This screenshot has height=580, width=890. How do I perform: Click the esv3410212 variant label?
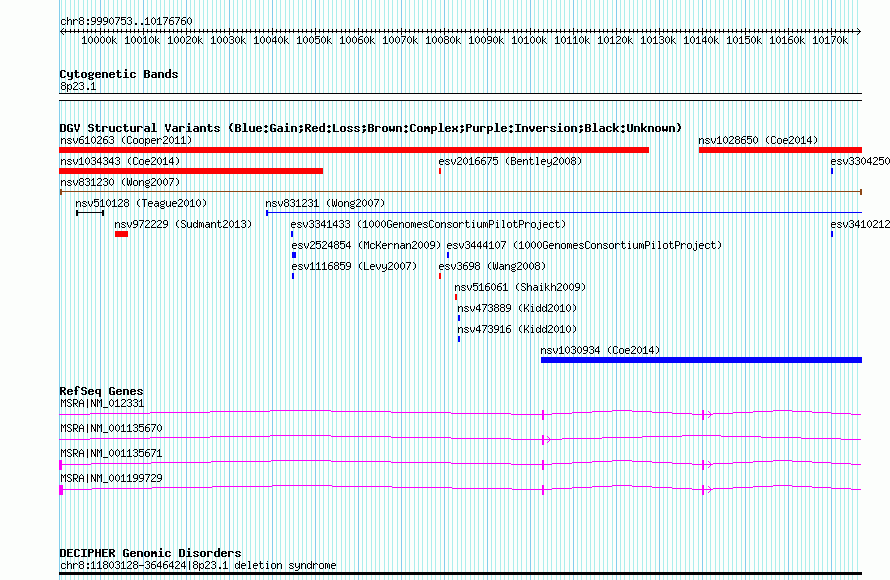pyautogui.click(x=860, y=224)
